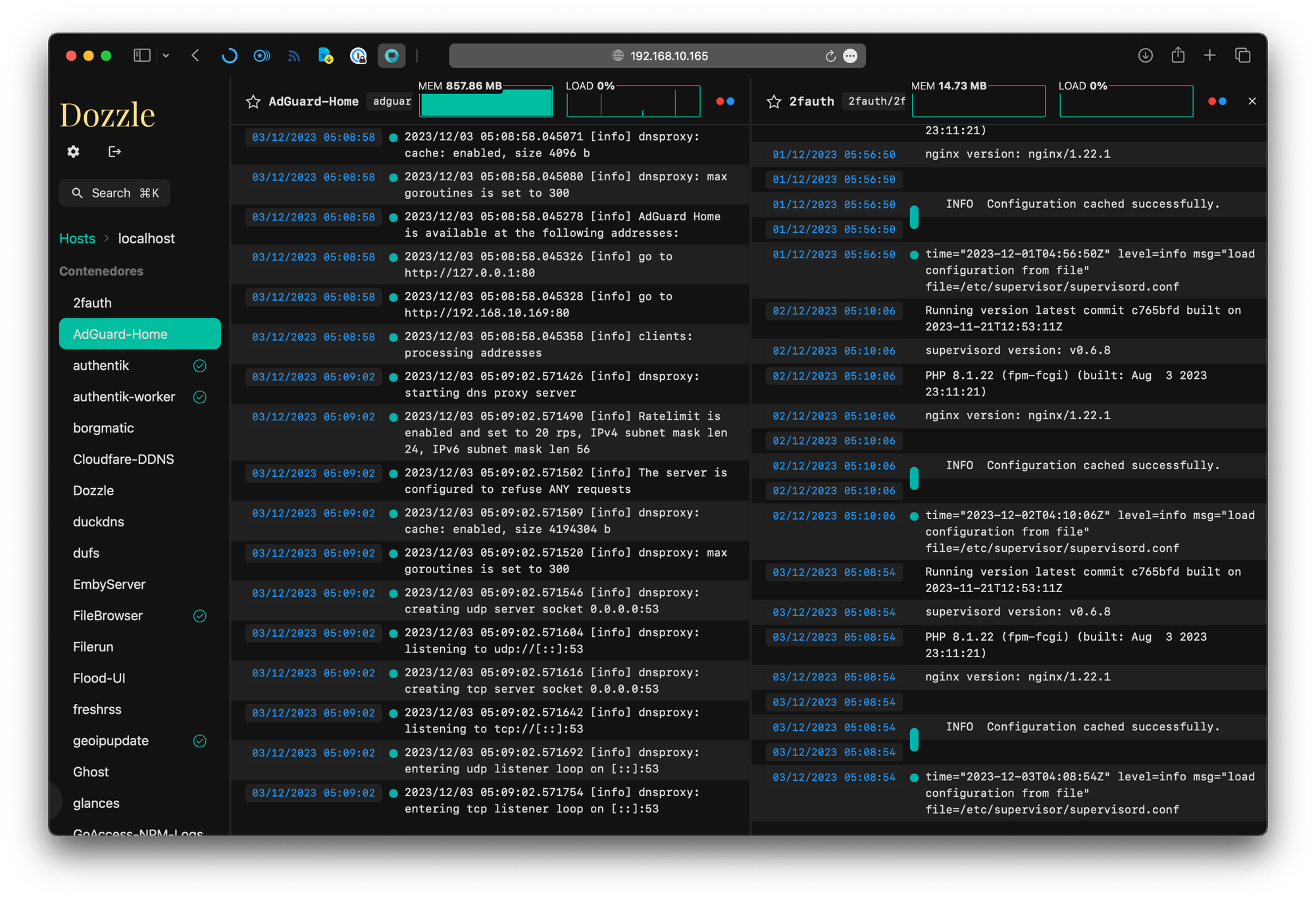Click health check icon beside authentik-worker

click(200, 397)
